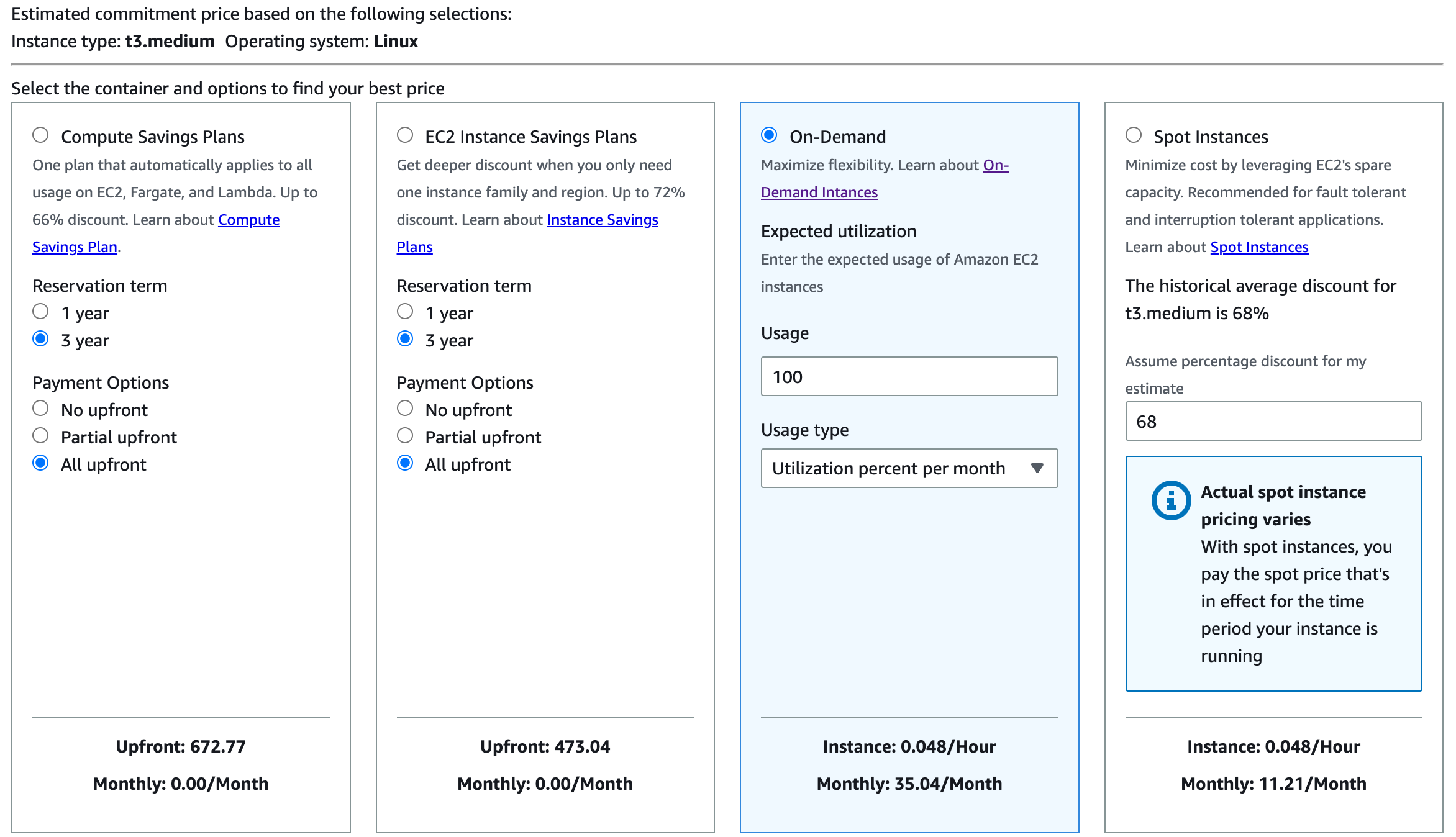Click All upfront radio under EC2 Instance Savings Plans
The image size is (1456, 837).
click(x=405, y=463)
